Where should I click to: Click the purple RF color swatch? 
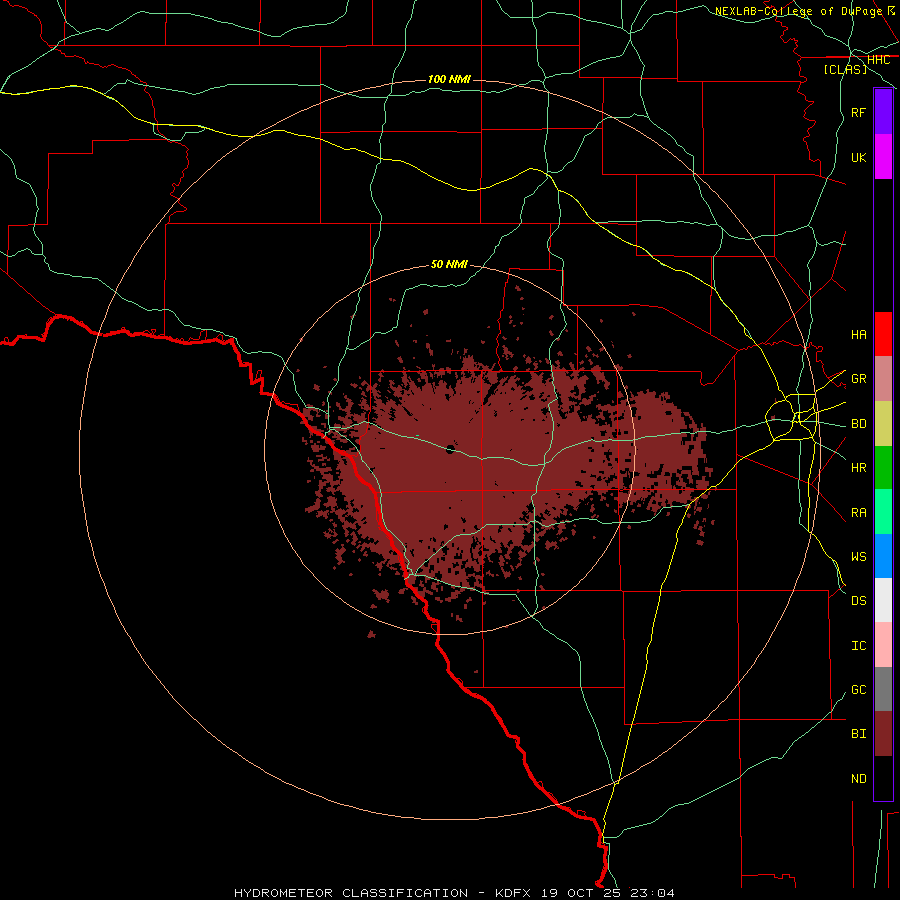coord(883,112)
